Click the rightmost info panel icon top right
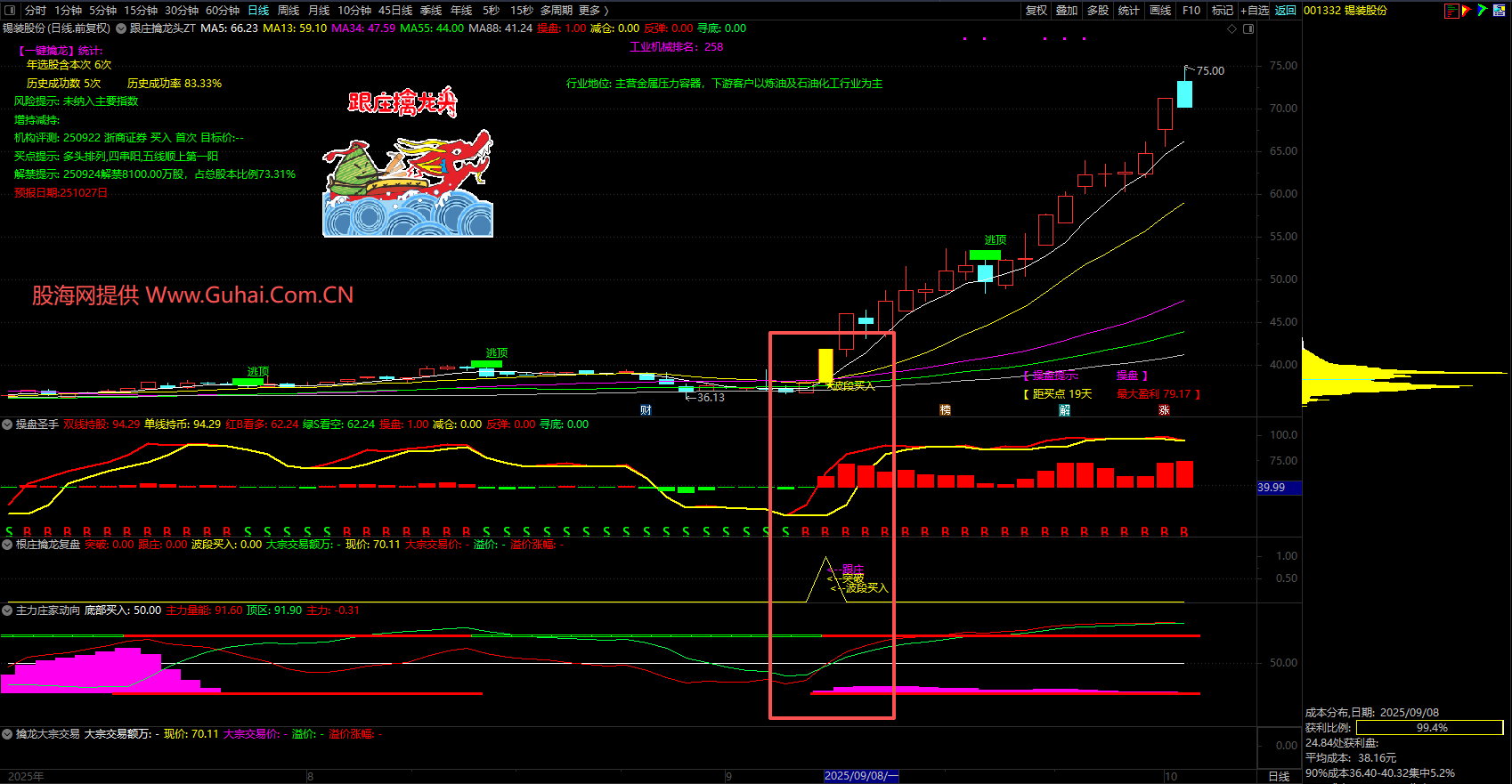This screenshot has width=1512, height=784. point(1500,11)
